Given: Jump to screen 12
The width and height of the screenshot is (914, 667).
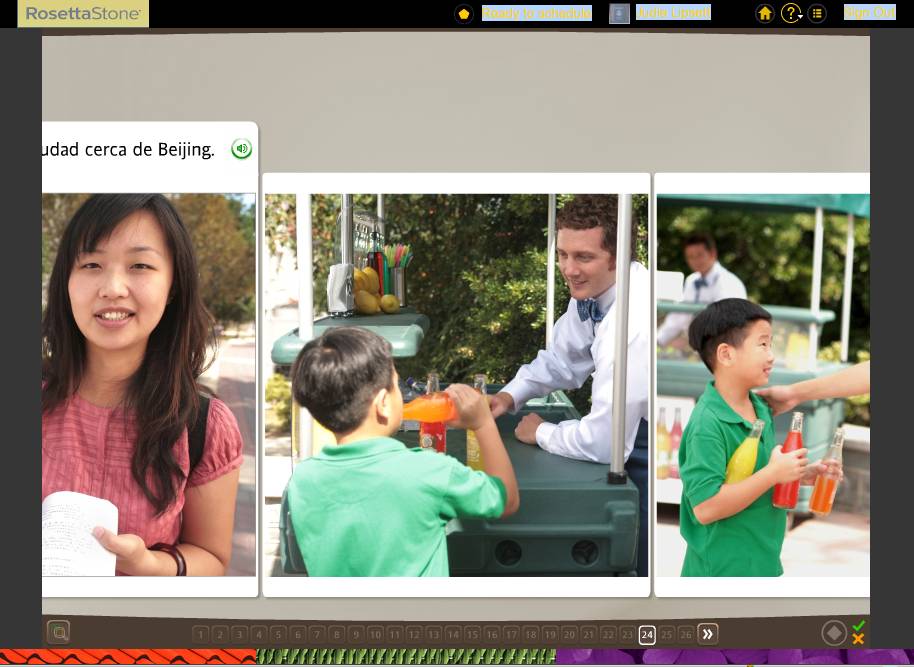Looking at the screenshot, I should coord(414,634).
